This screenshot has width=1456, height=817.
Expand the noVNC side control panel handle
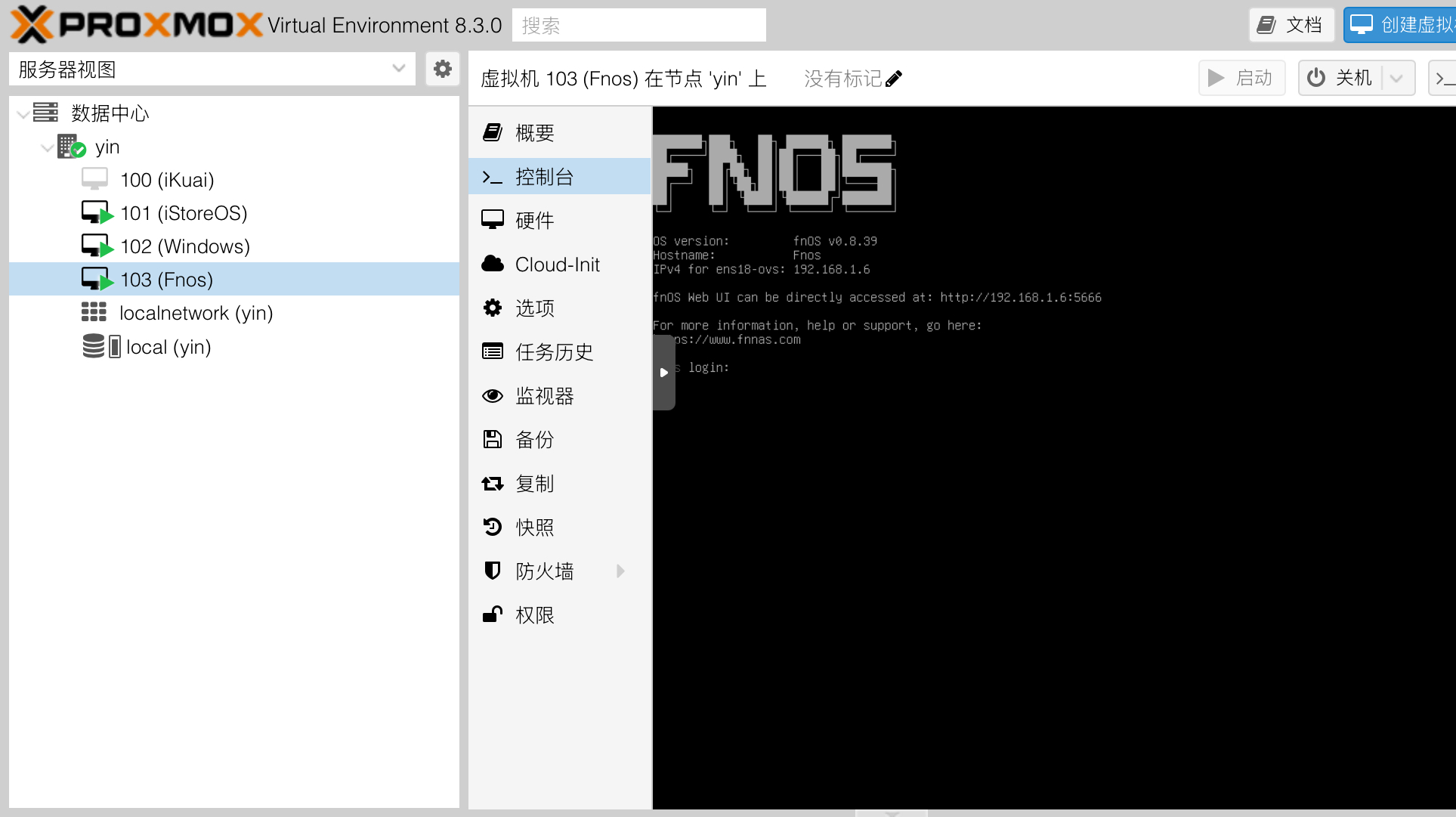coord(663,373)
